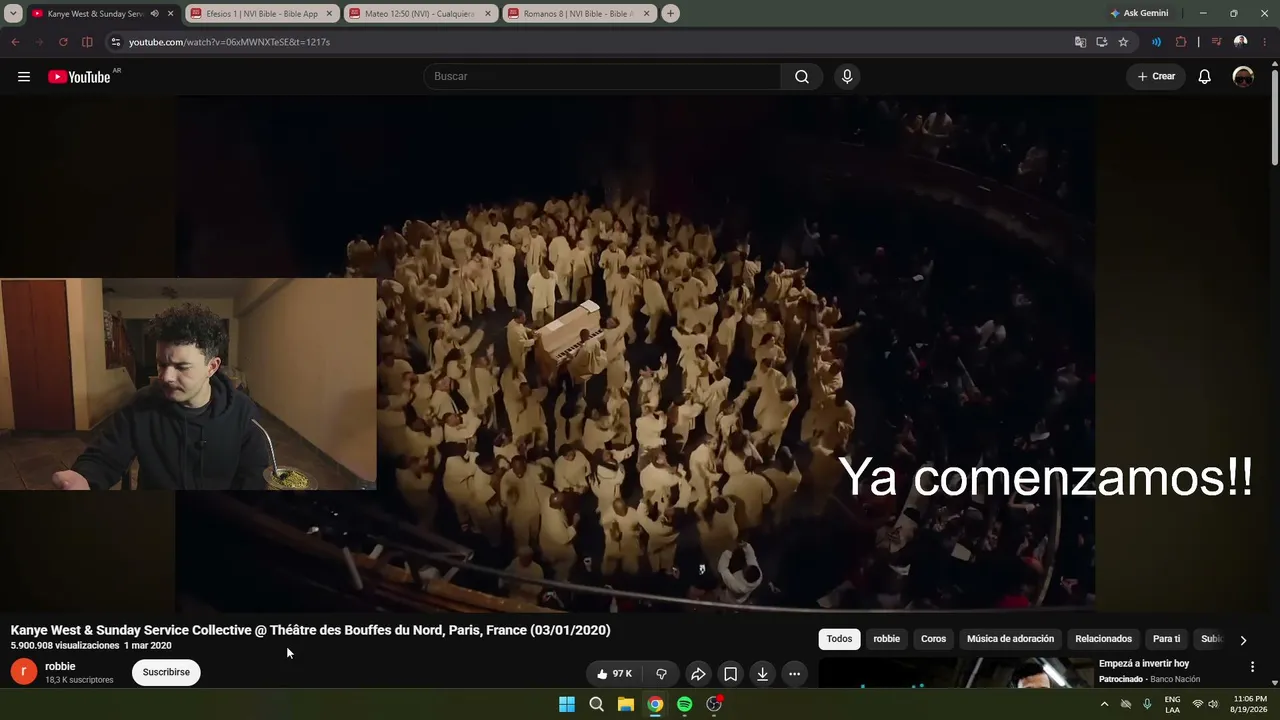This screenshot has height=720, width=1280.
Task: Open Chrome three-dot menu
Action: (1264, 42)
